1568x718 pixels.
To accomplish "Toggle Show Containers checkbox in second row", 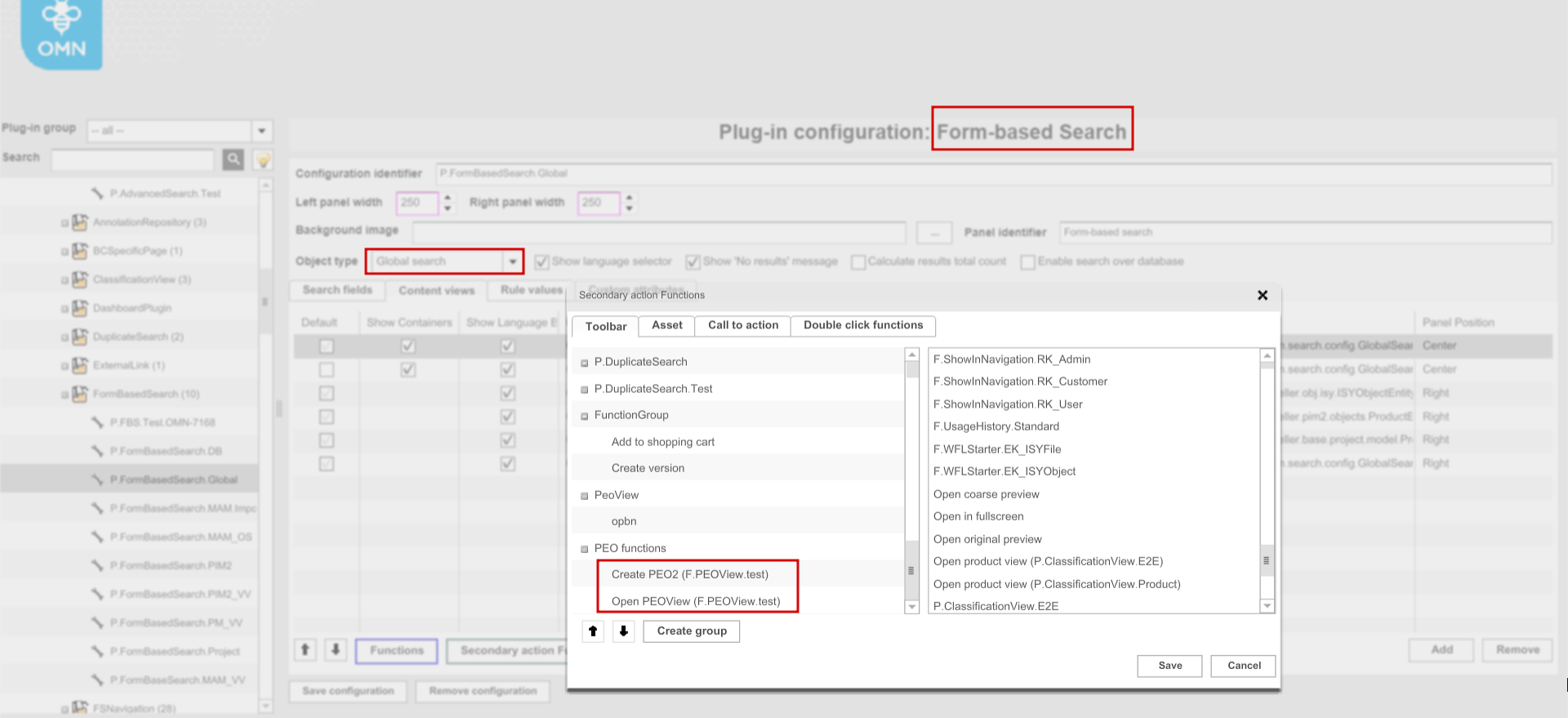I will [x=408, y=370].
